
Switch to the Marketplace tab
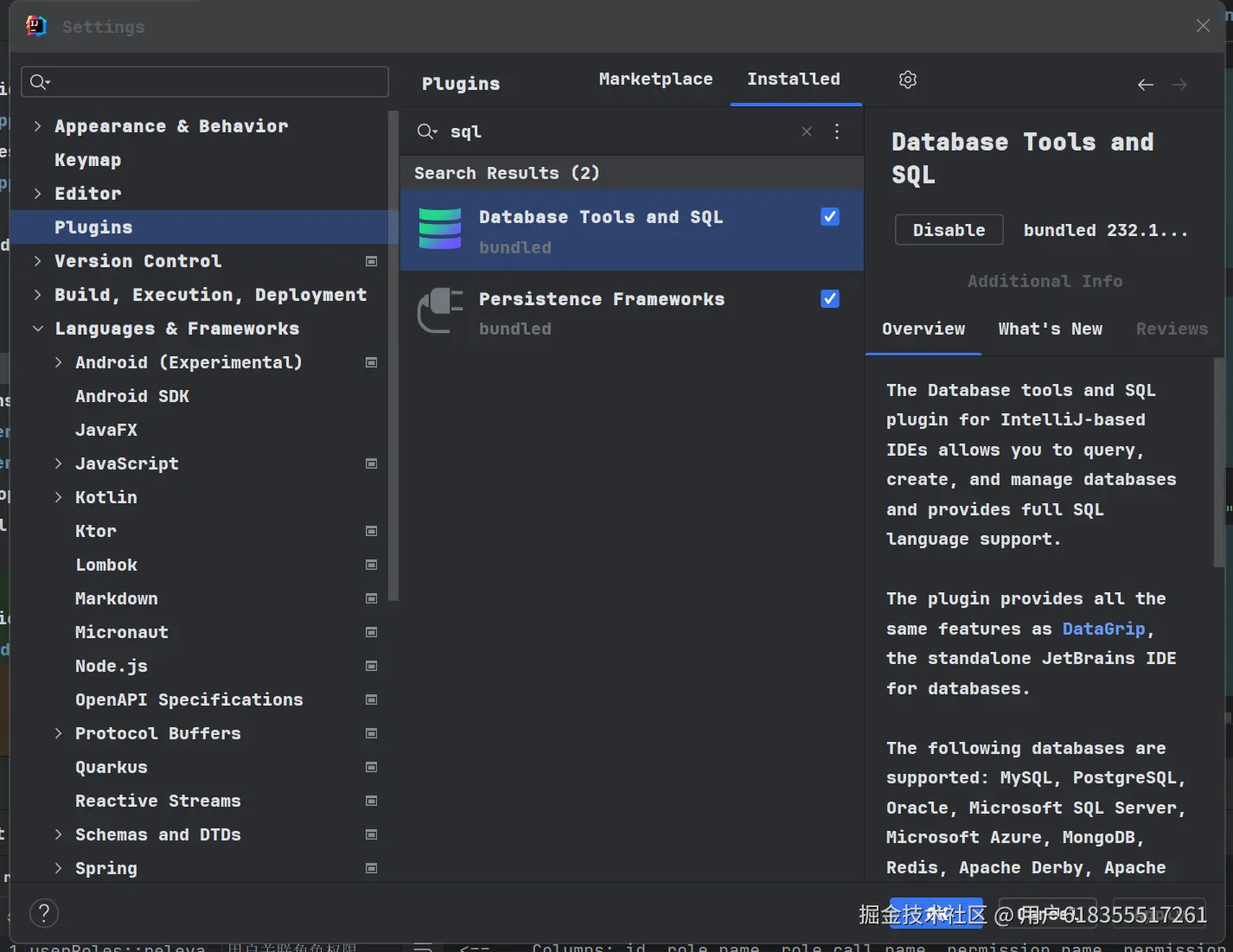point(655,80)
